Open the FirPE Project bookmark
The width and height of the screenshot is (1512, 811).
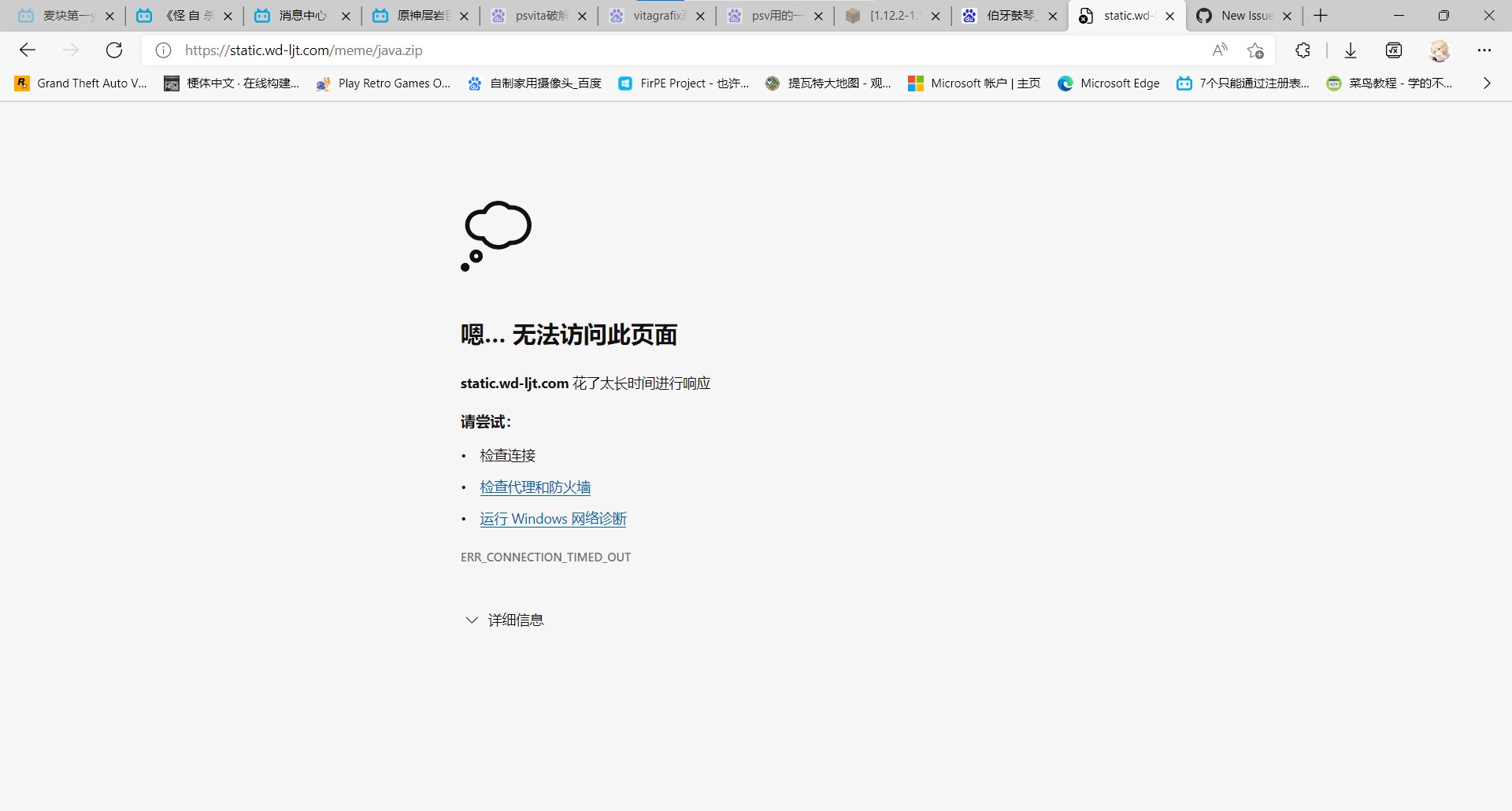[684, 83]
